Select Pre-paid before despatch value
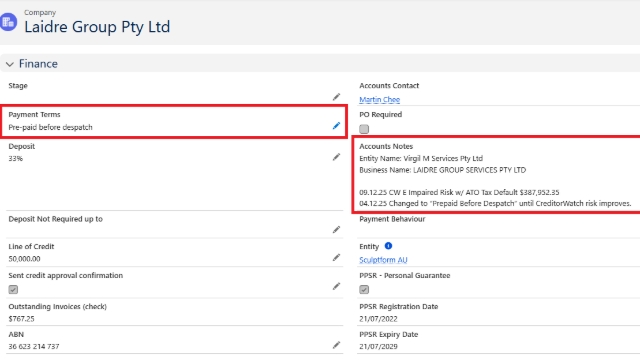The width and height of the screenshot is (640, 360). [51, 127]
